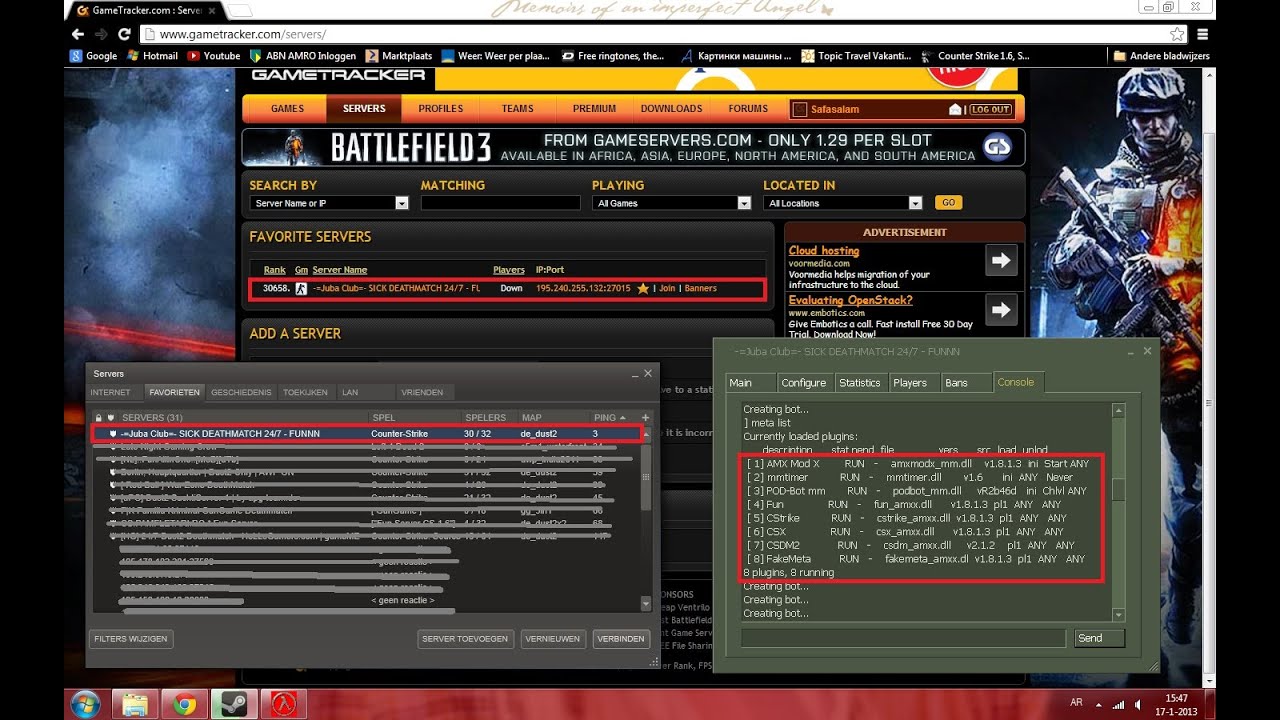Click password lock column icon in Servers list

point(98,417)
